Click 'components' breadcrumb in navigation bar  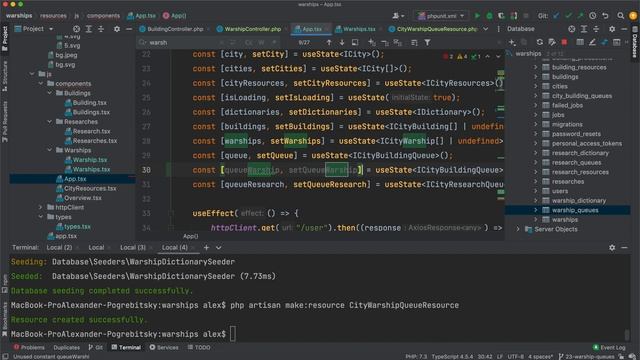pos(103,16)
